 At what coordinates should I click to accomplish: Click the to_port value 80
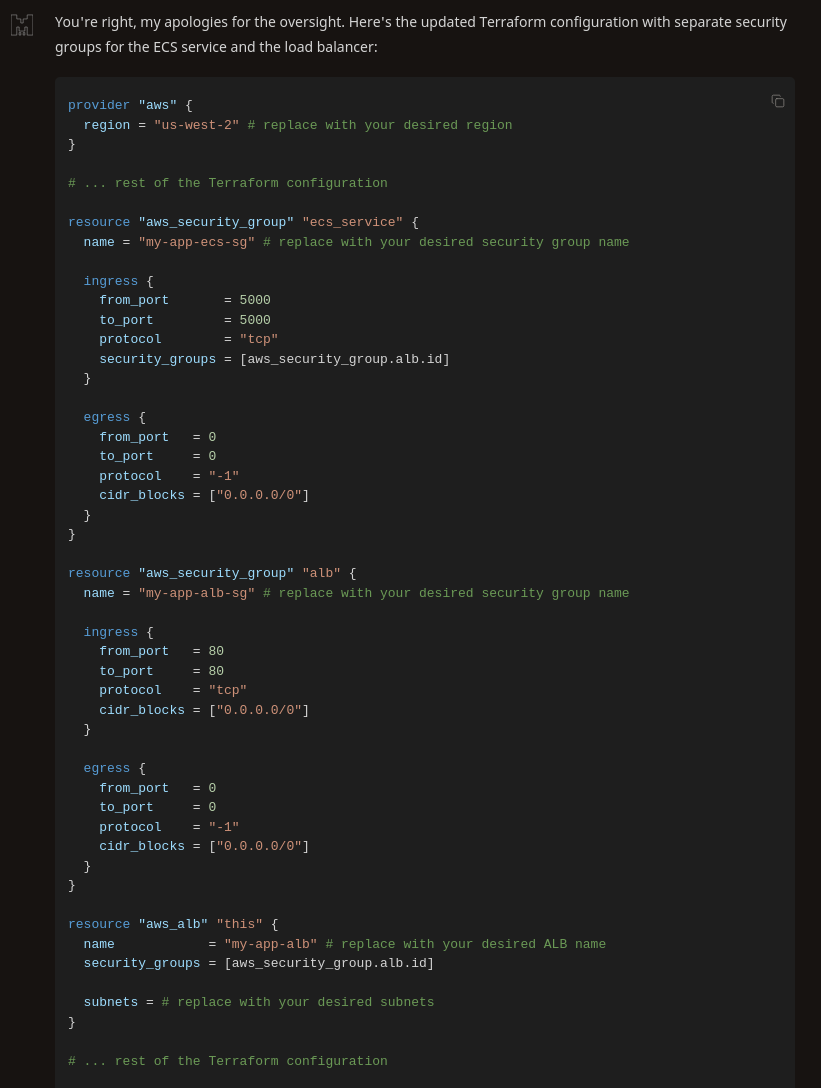[216, 671]
